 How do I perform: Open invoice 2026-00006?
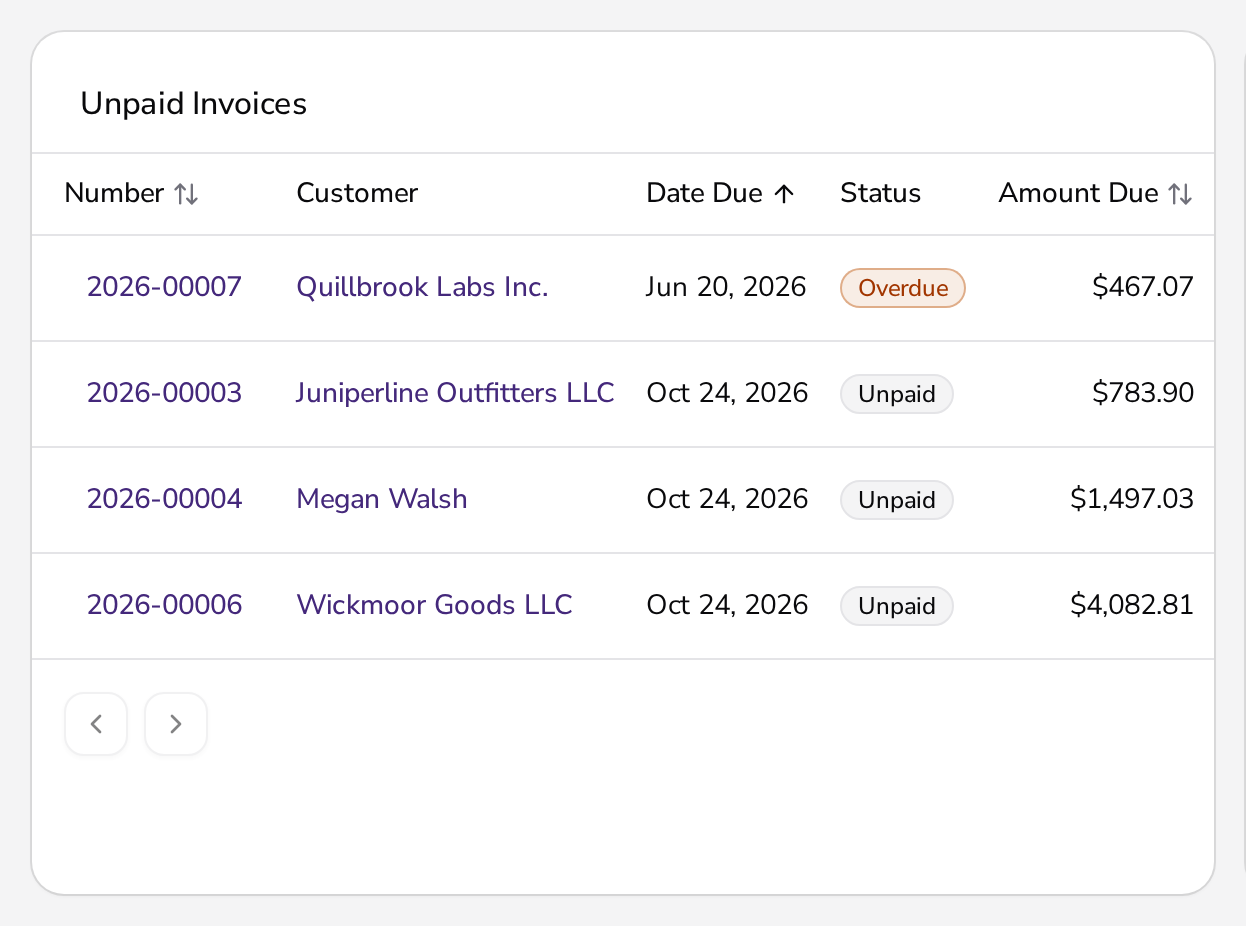[x=164, y=606]
